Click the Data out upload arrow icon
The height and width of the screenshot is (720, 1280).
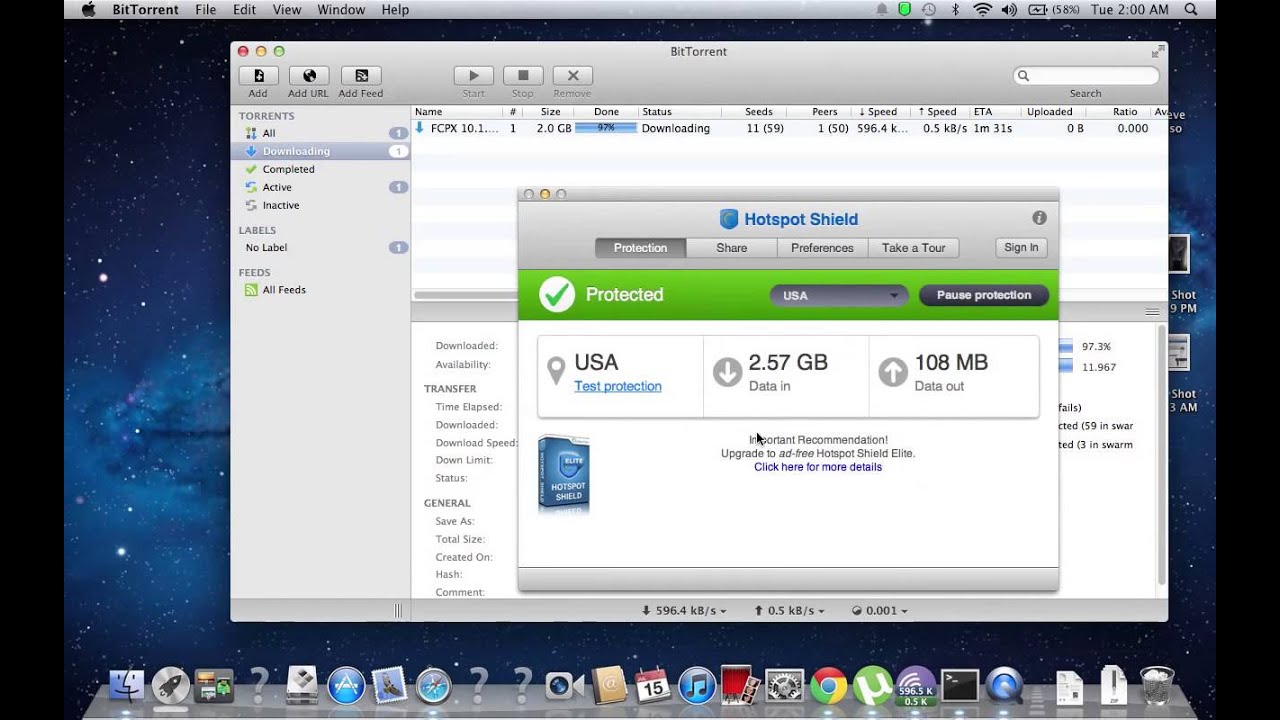point(893,372)
